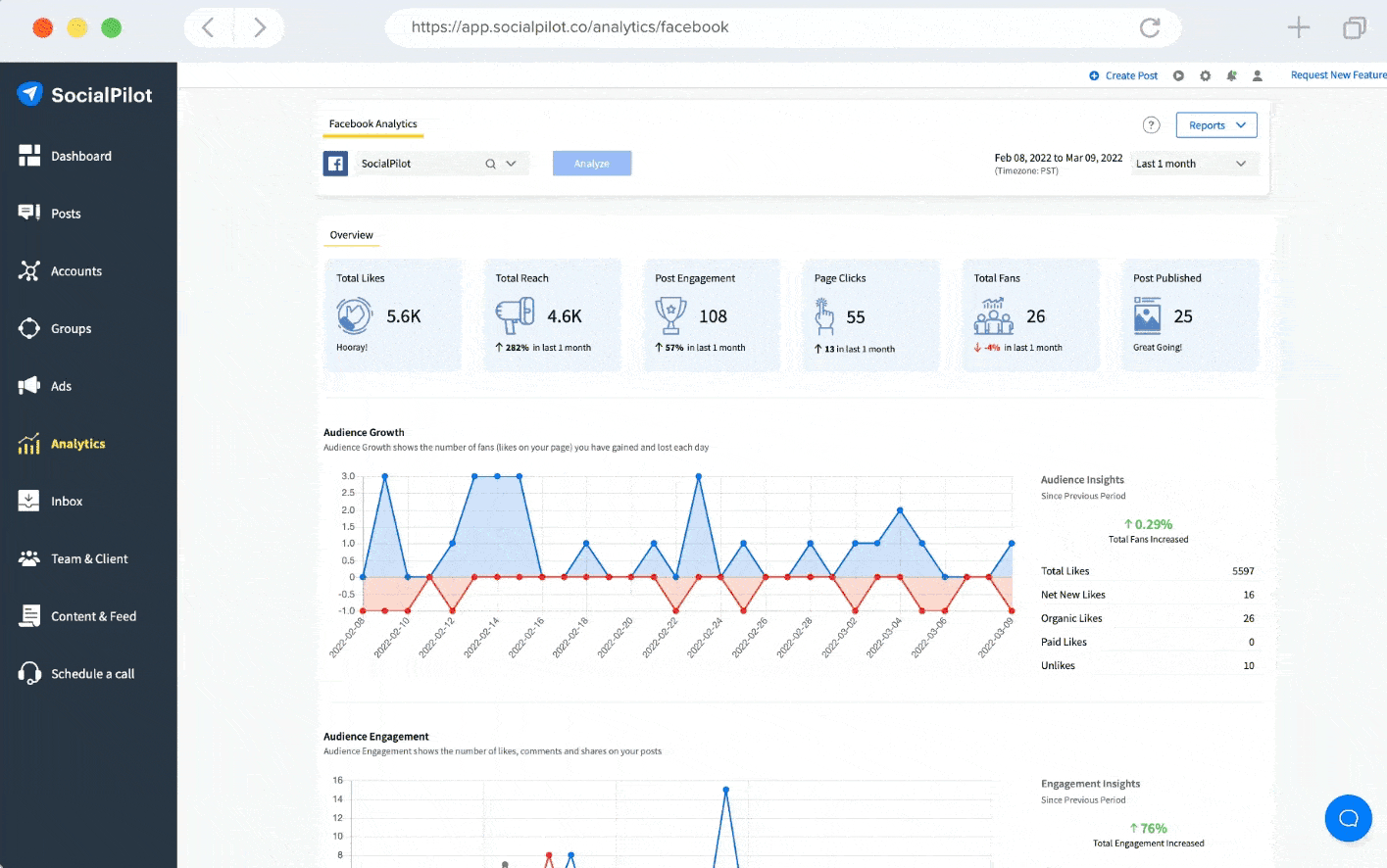Go forward with browser forward arrow
The width and height of the screenshot is (1387, 868).
click(x=260, y=27)
